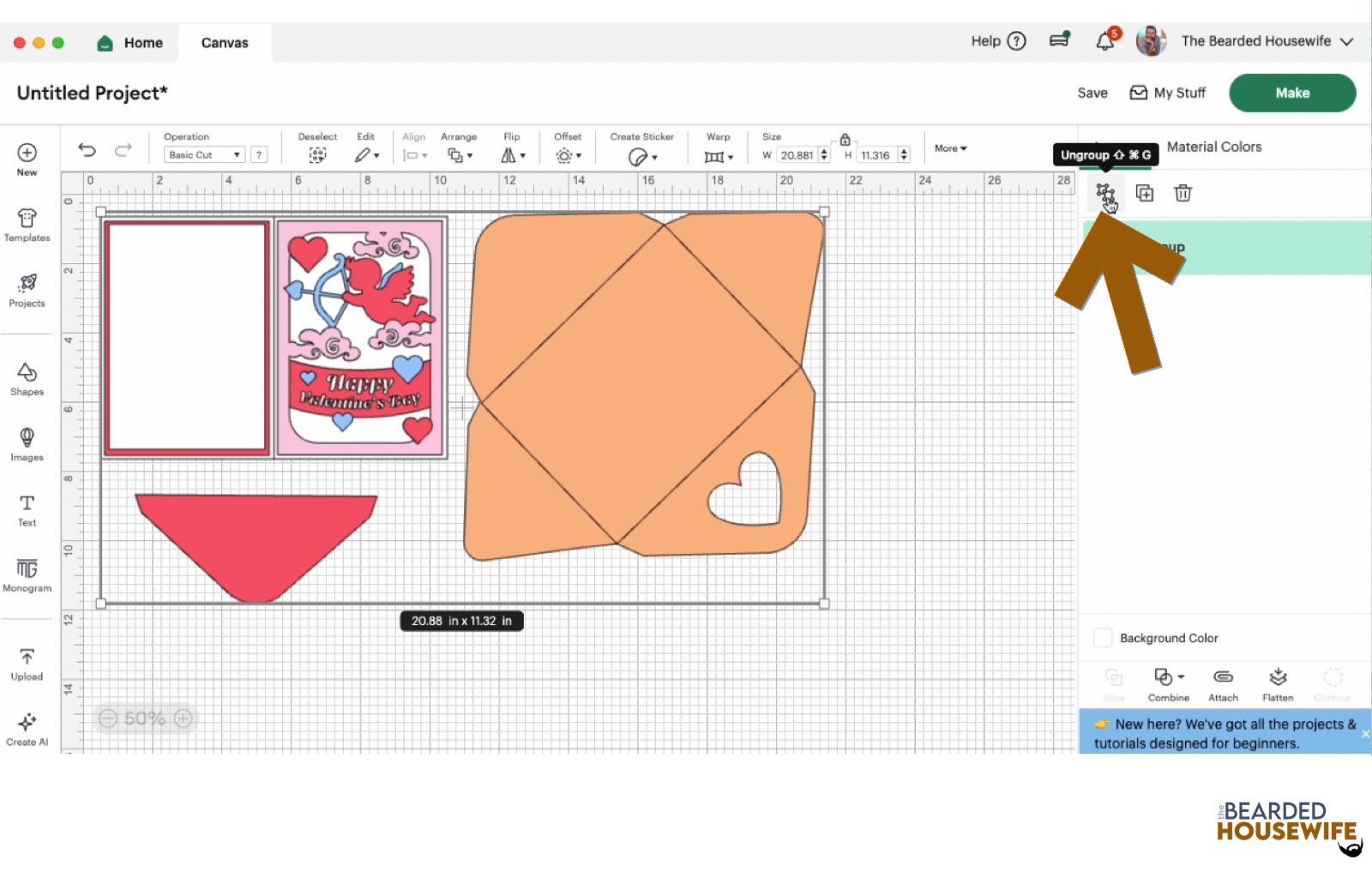Image resolution: width=1372 pixels, height=872 pixels.
Task: Delete the selection using the trash icon
Action: (1183, 193)
